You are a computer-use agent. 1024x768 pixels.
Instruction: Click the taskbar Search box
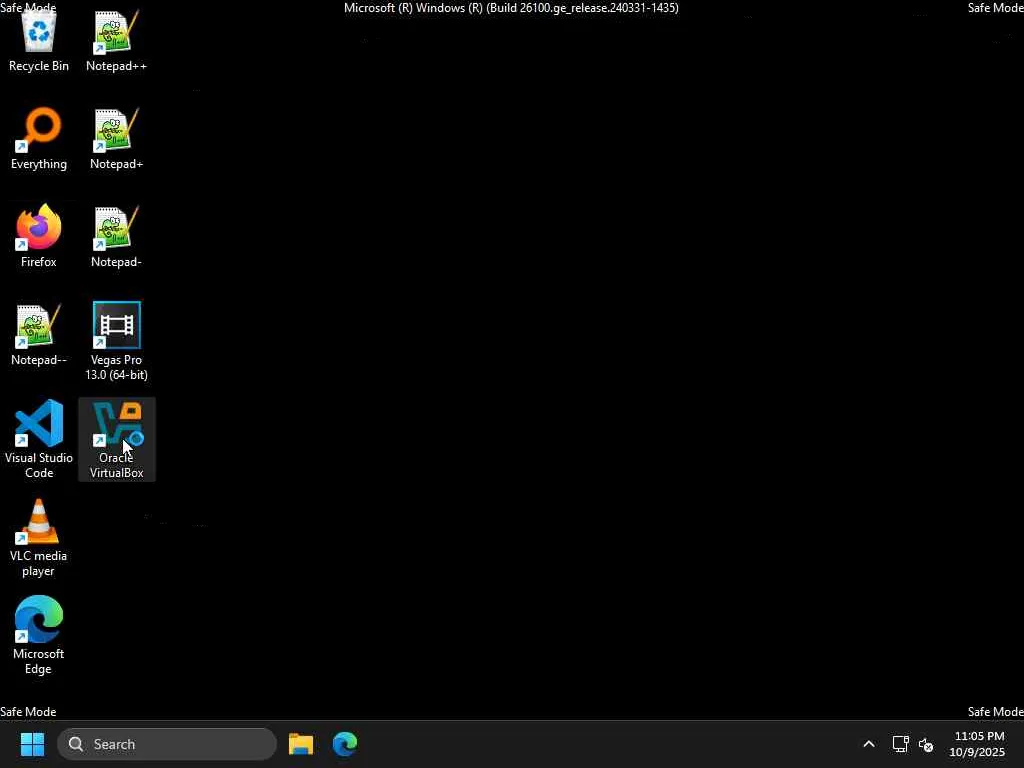pyautogui.click(x=167, y=744)
